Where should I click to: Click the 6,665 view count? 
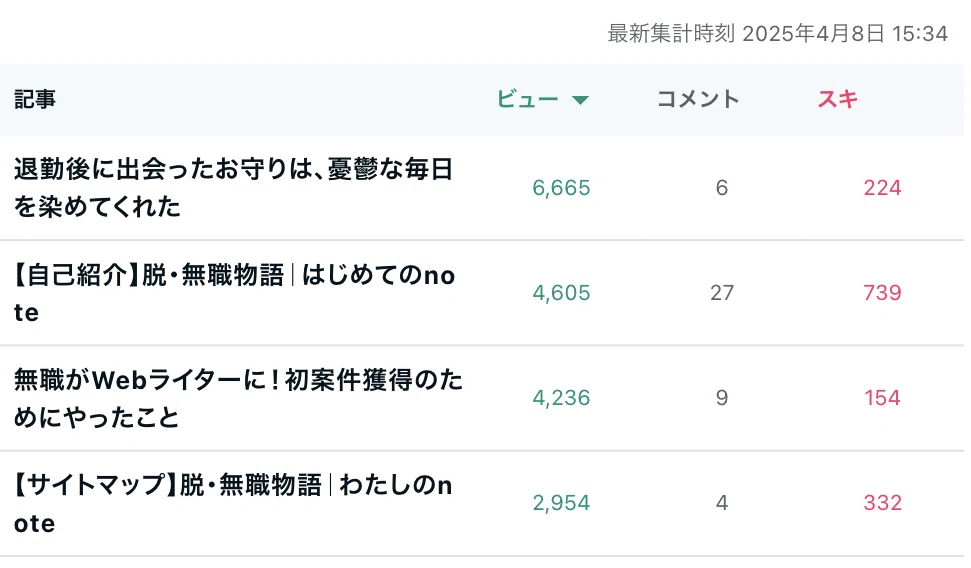(x=561, y=188)
